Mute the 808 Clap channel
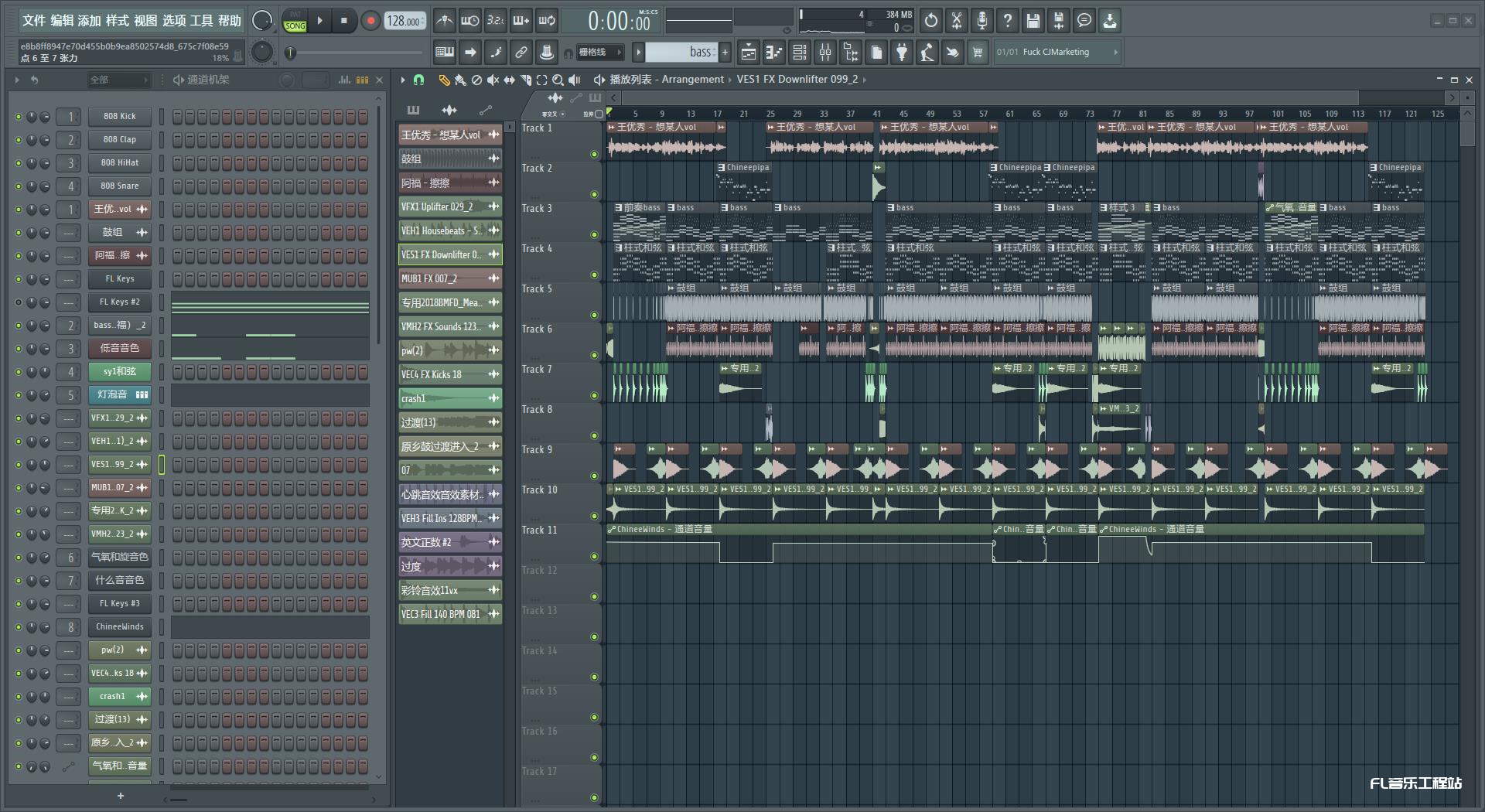The height and width of the screenshot is (812, 1485). click(19, 140)
